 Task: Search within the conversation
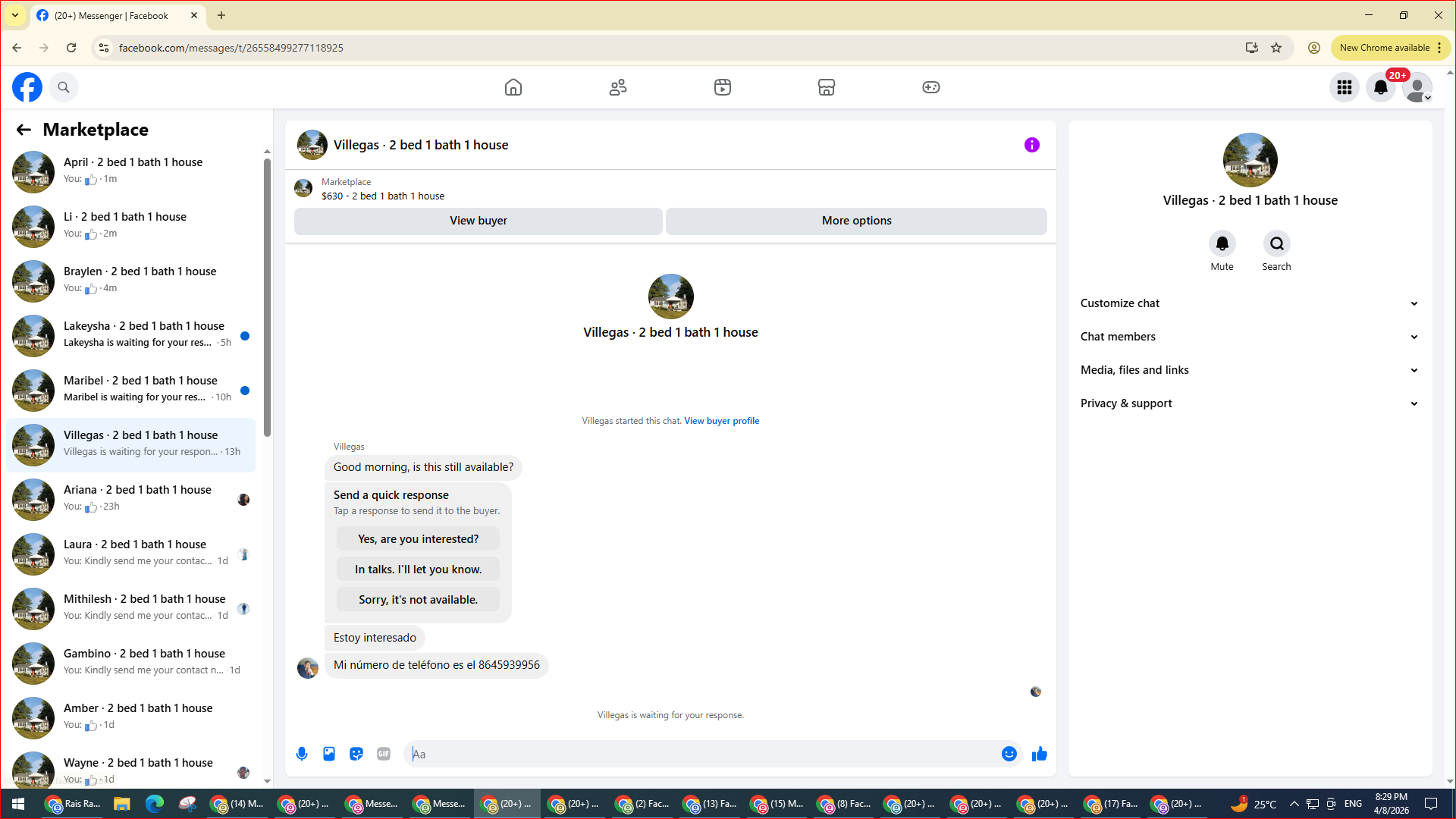tap(1276, 244)
